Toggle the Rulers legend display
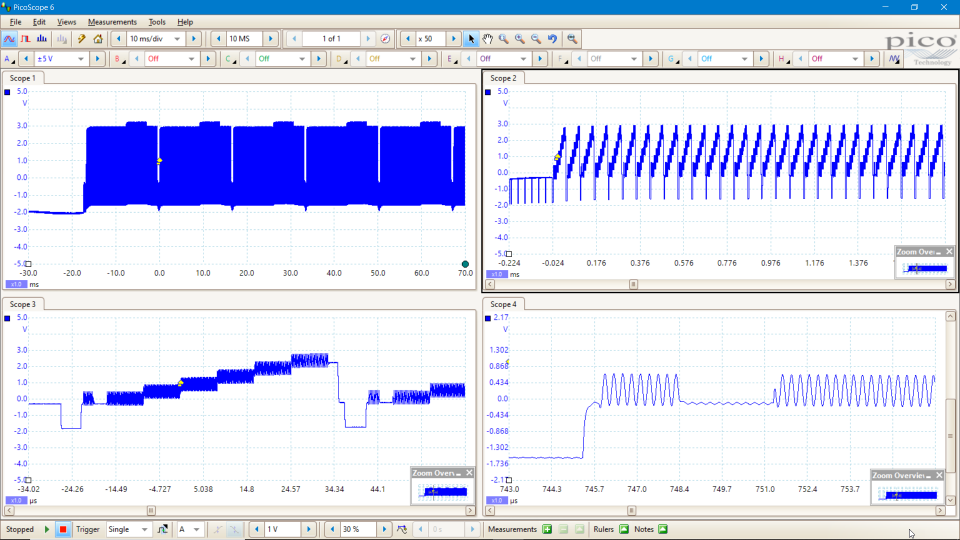 (x=624, y=529)
